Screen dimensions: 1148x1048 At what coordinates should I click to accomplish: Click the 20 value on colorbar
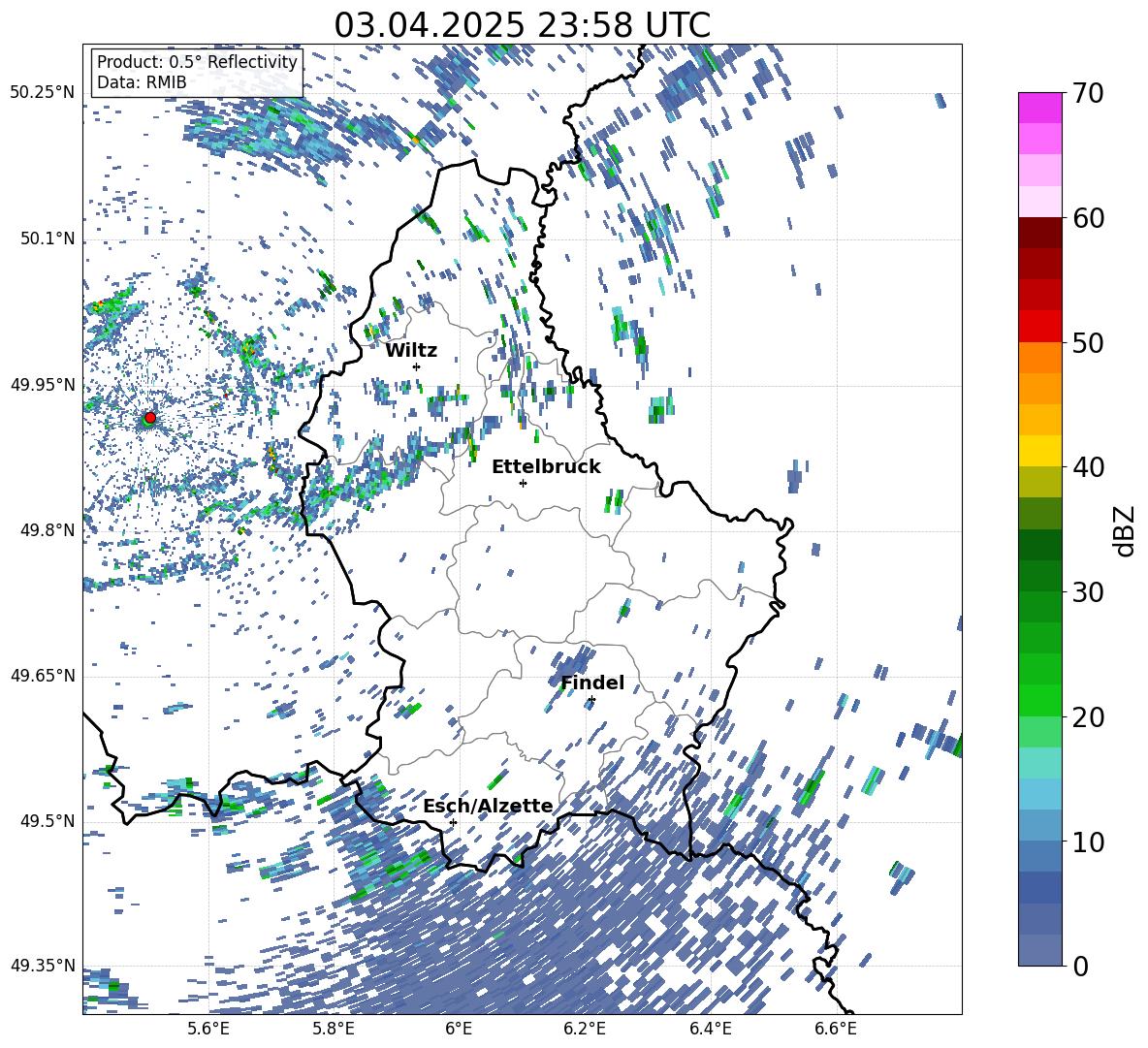[1088, 716]
